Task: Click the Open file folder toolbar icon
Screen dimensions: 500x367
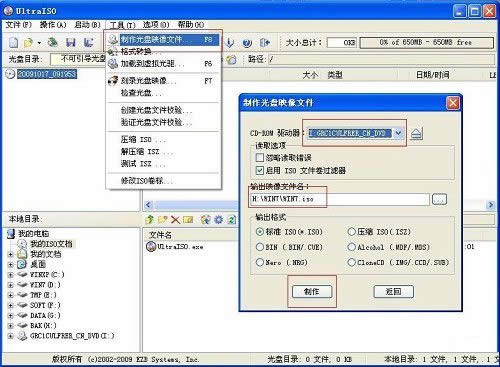Action: coord(29,42)
